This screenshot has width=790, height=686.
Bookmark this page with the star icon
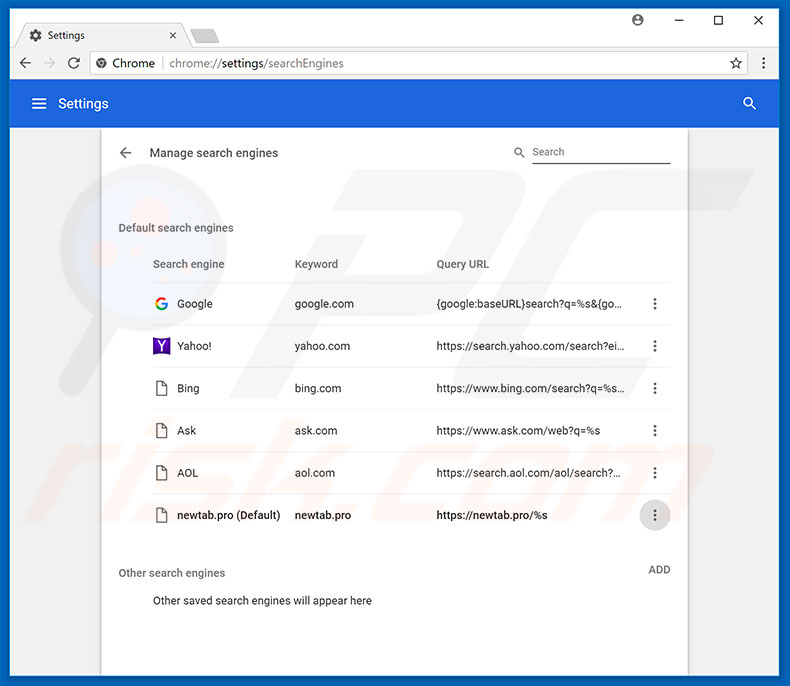point(736,63)
